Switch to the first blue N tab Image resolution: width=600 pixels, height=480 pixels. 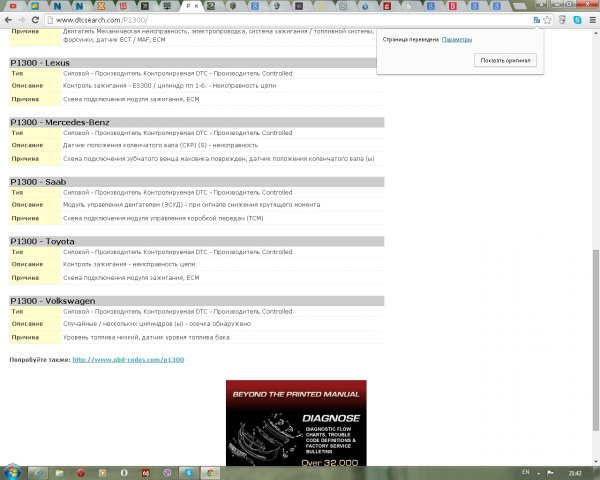(x=57, y=6)
